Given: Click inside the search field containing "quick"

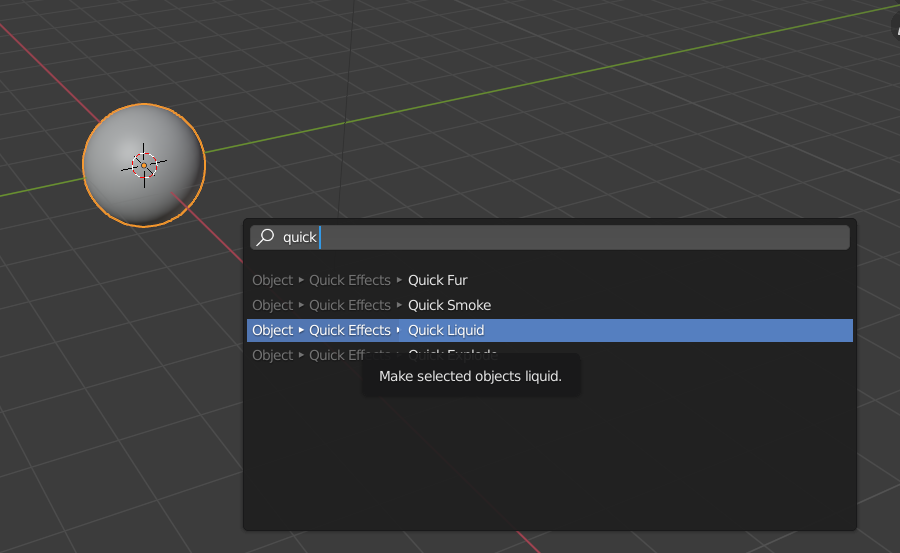Looking at the screenshot, I should click(x=580, y=237).
